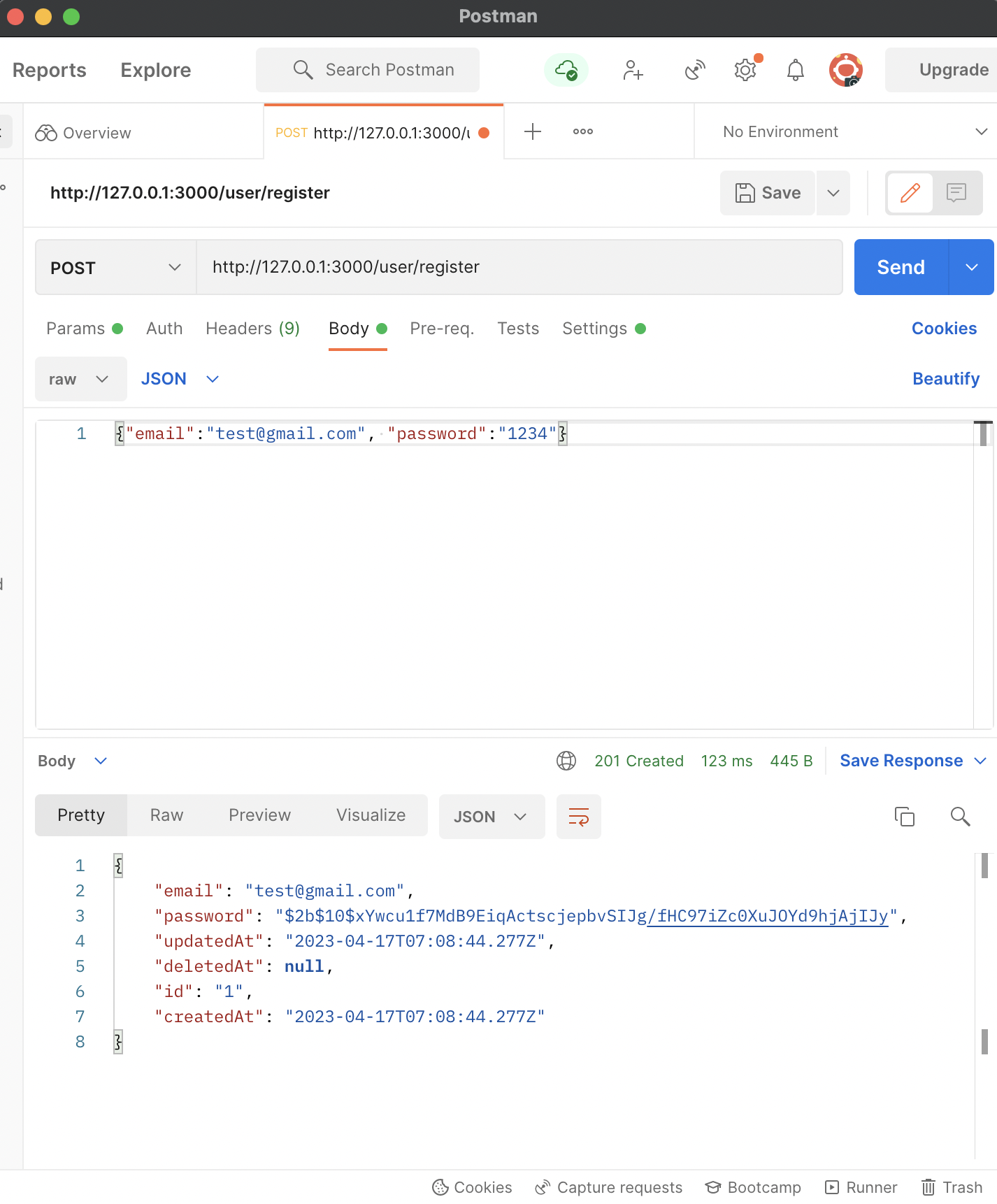997x1204 pixels.
Task: Expand the Save Response dropdown
Action: click(980, 761)
